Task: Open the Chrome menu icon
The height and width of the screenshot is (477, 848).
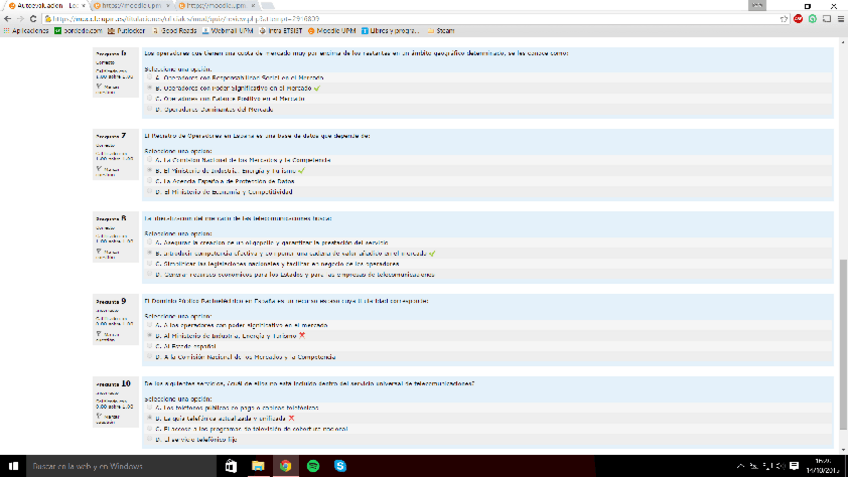Action: [840, 18]
